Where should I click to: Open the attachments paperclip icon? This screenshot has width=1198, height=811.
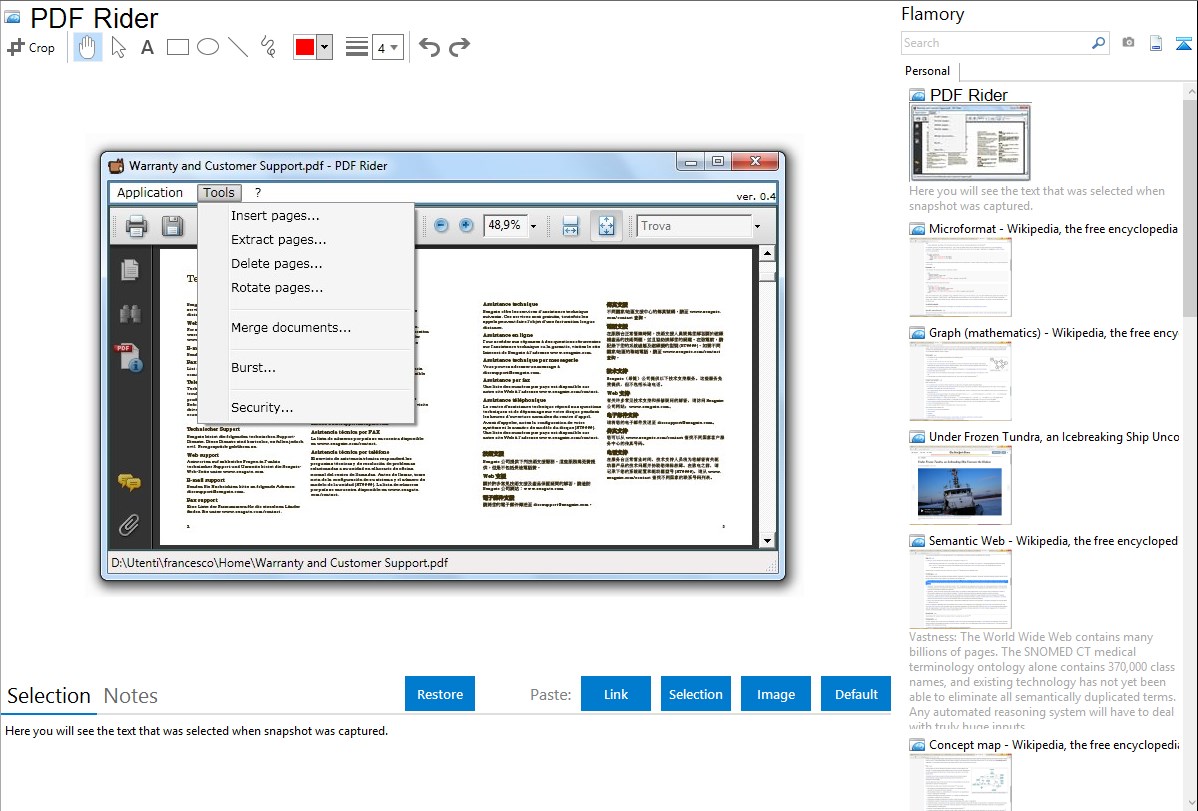pyautogui.click(x=129, y=525)
